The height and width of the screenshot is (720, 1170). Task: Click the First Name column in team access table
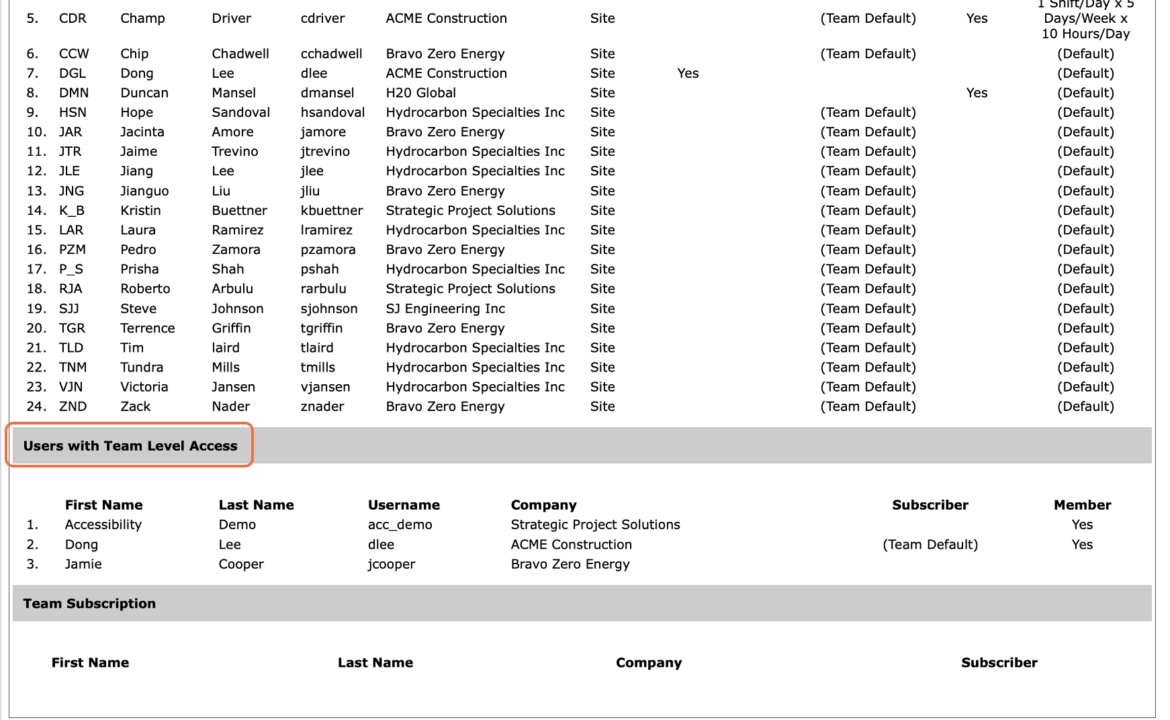click(104, 505)
